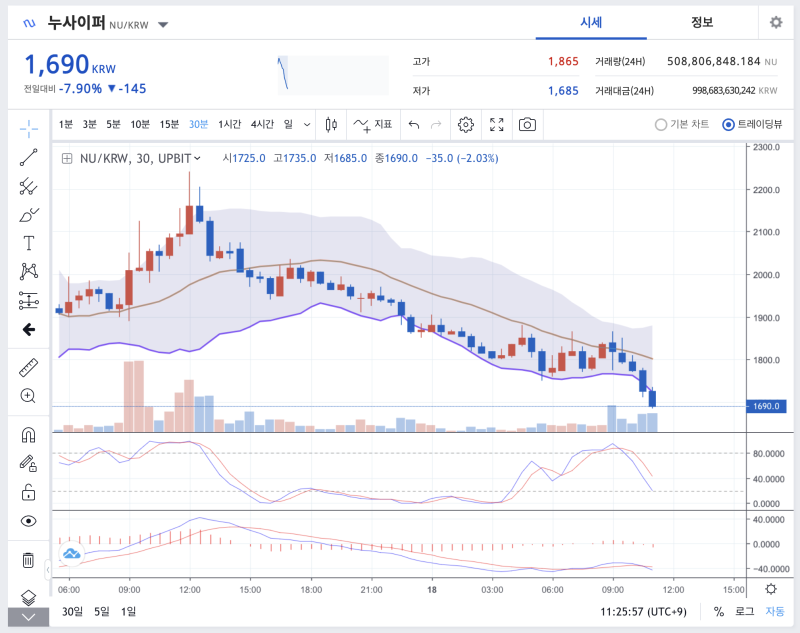
Task: Select the brush drawing tool
Action: click(29, 215)
